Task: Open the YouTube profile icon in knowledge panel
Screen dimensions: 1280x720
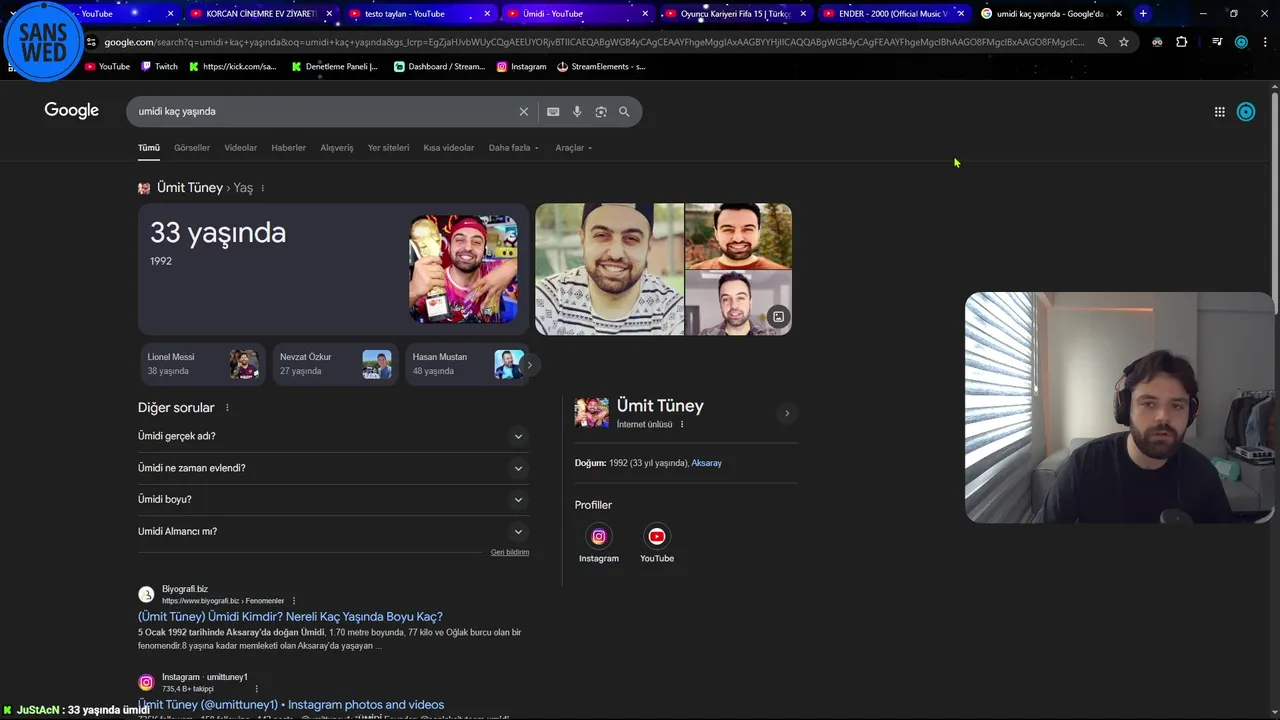Action: [657, 536]
